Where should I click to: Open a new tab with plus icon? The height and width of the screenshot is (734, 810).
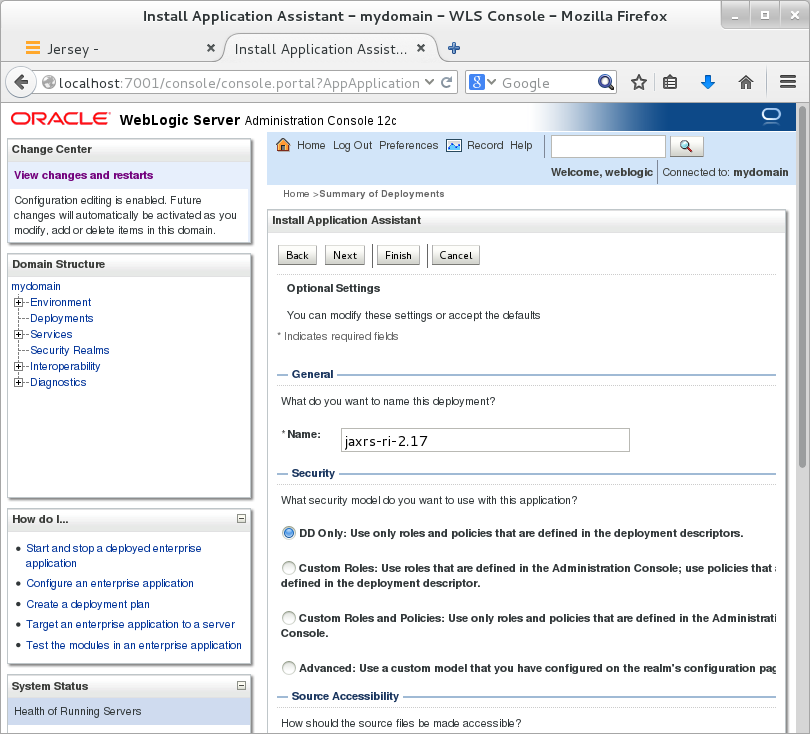coord(454,48)
